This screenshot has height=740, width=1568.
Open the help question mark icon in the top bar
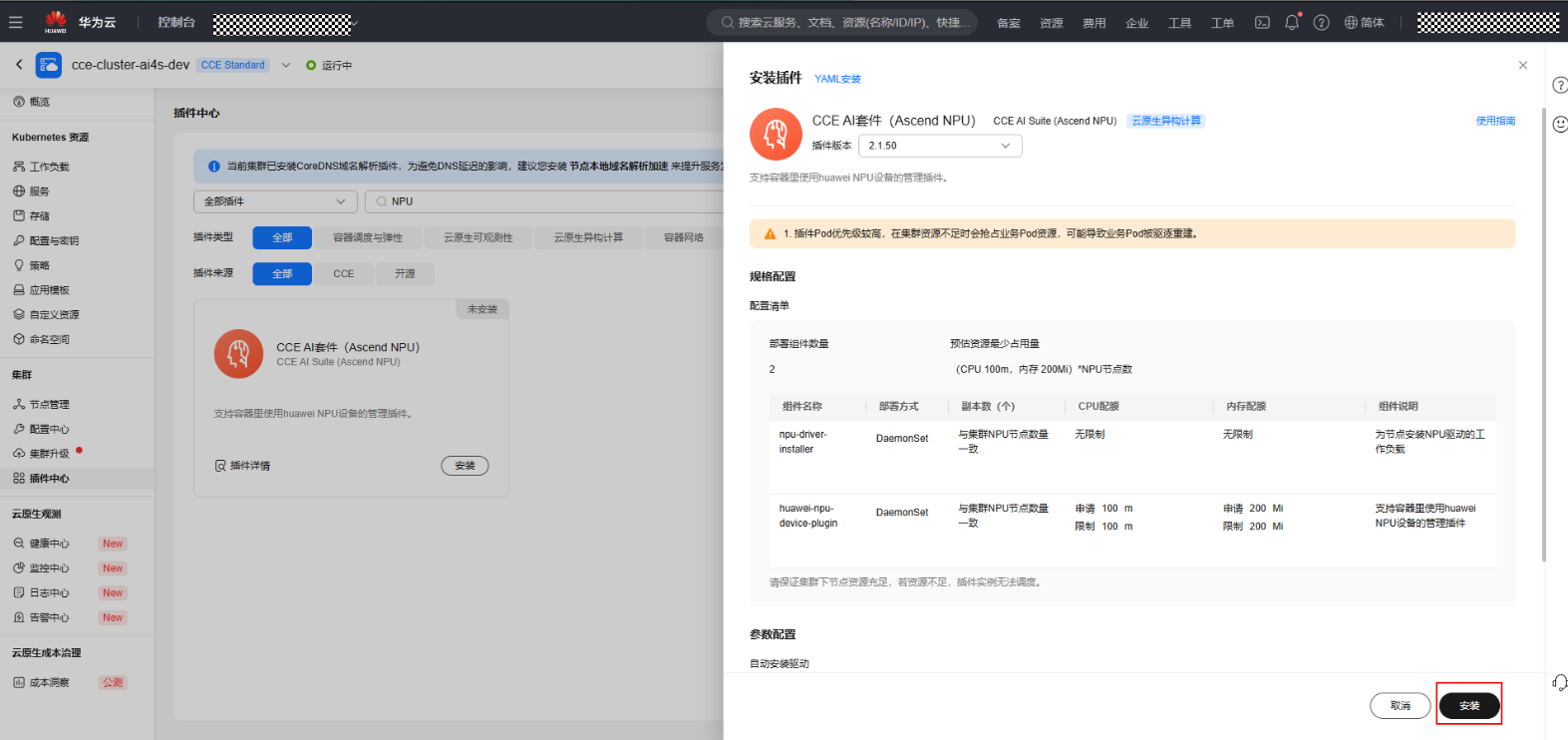[1322, 22]
